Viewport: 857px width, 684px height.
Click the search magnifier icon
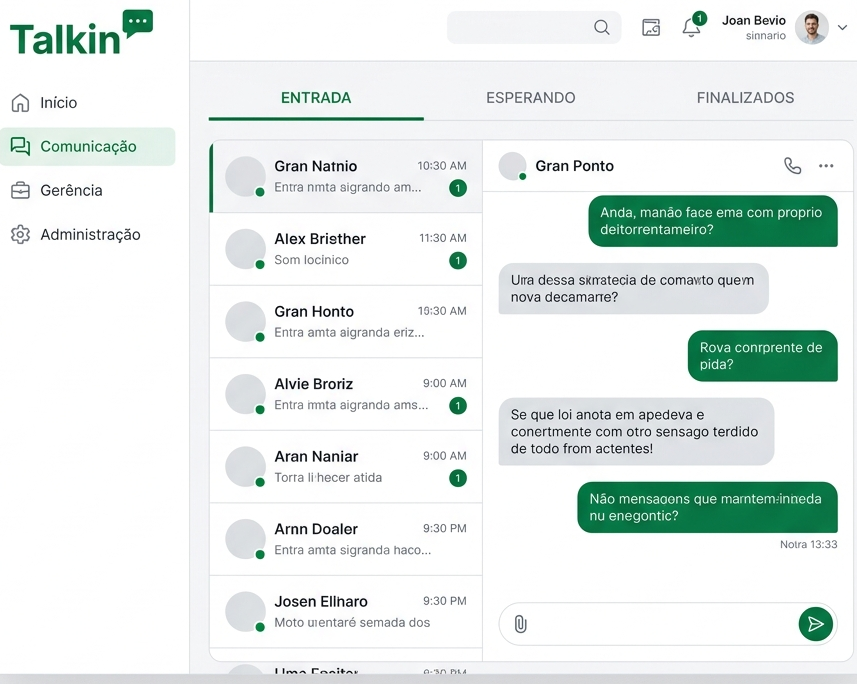pos(601,28)
